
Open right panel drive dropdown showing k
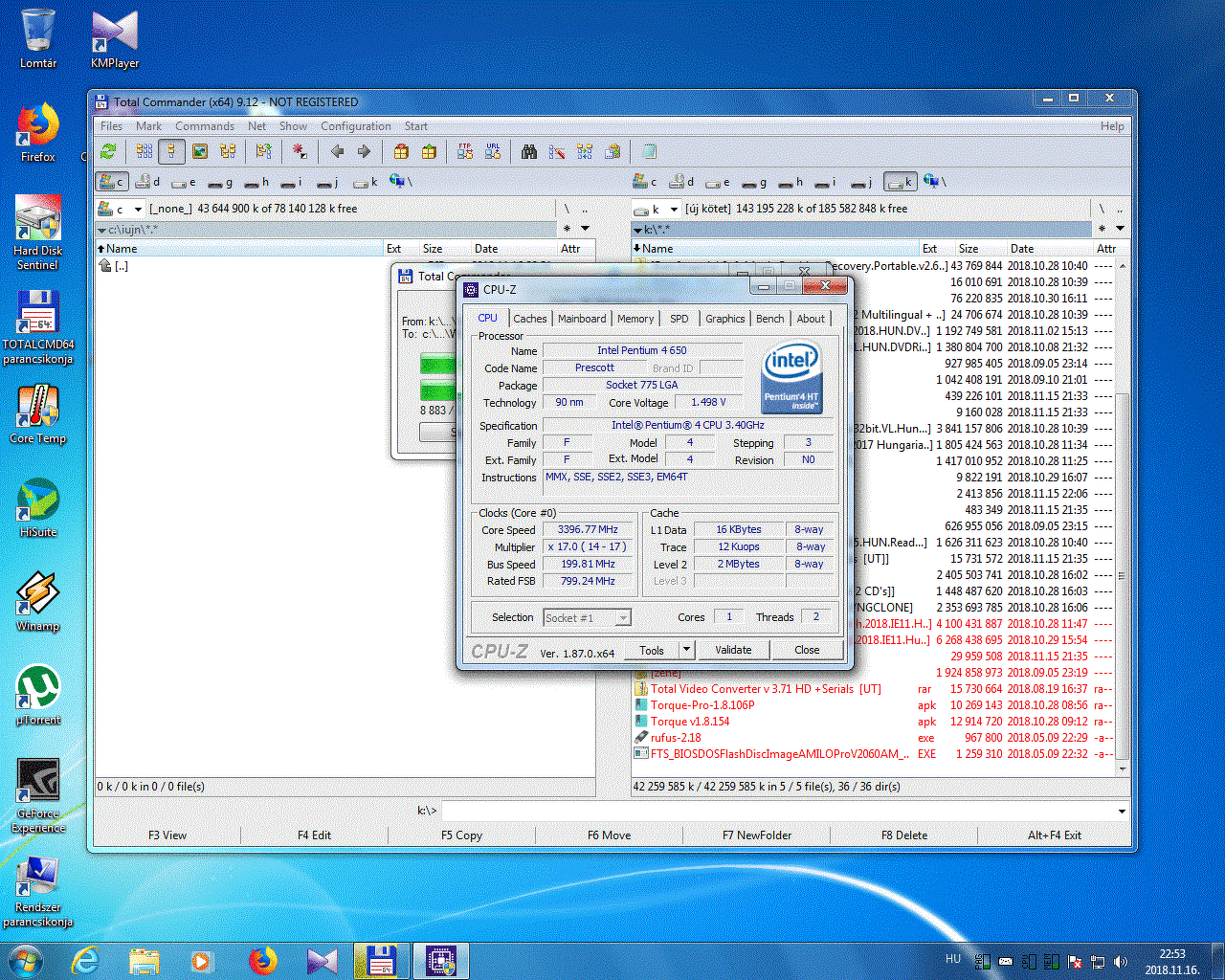click(x=656, y=209)
